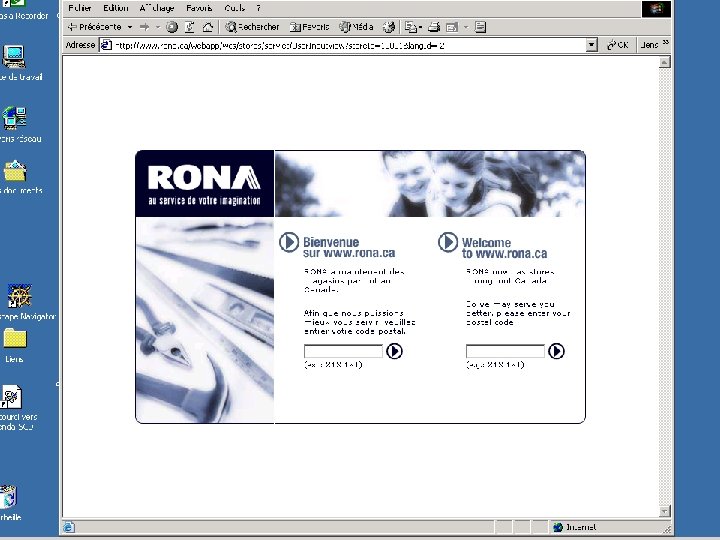720x540 pixels.
Task: Submit the French postal code arrow button
Action: (394, 351)
